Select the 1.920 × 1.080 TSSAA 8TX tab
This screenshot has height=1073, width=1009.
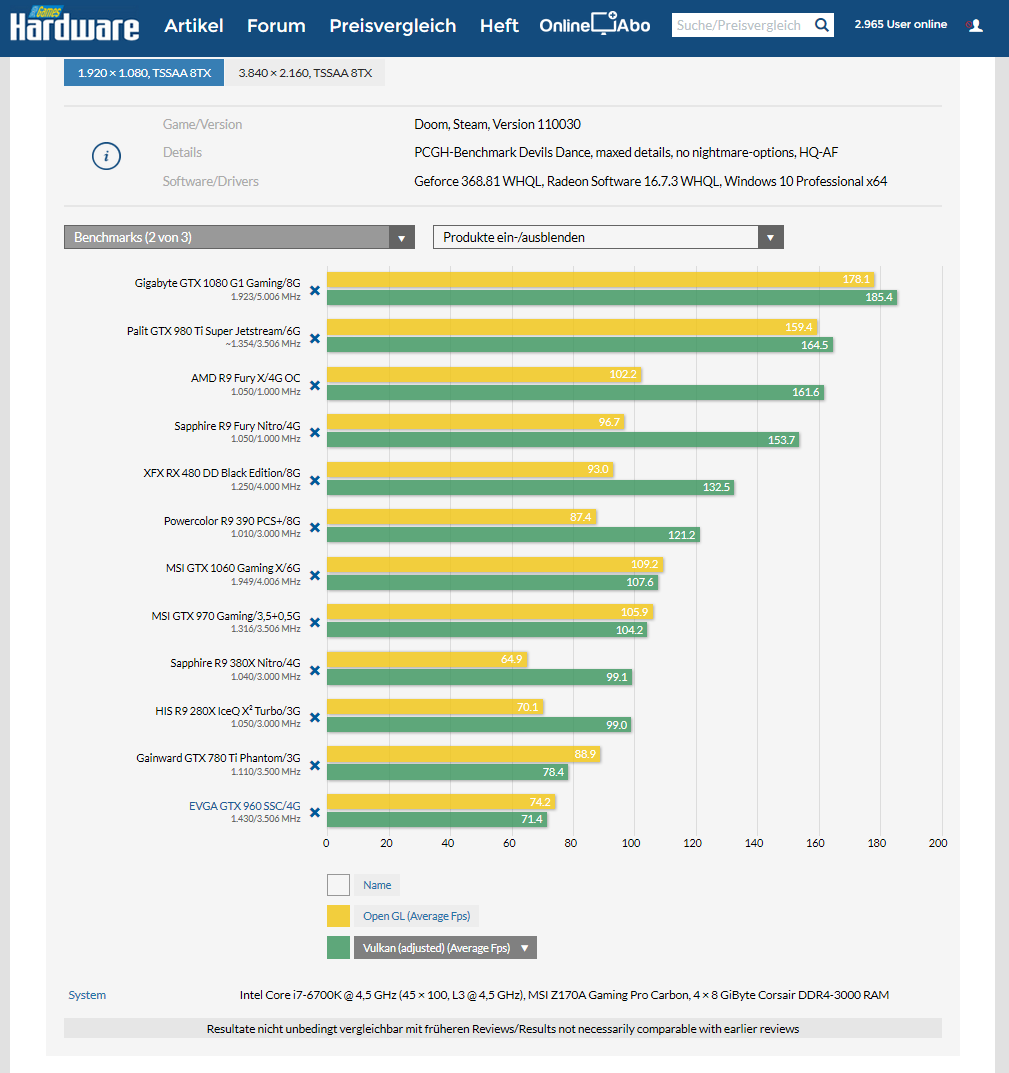click(x=144, y=73)
